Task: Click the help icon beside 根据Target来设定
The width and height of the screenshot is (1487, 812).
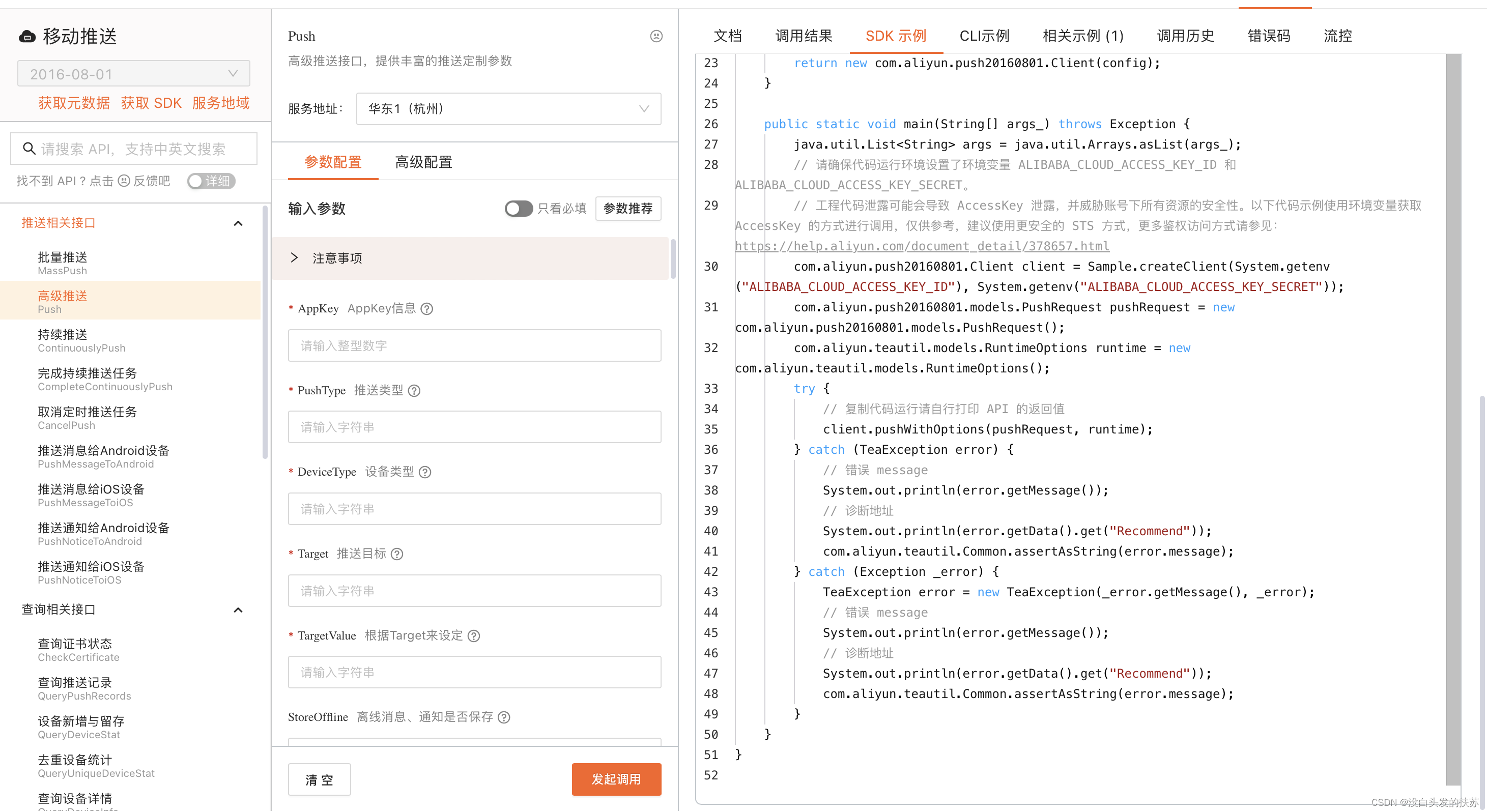Action: click(x=473, y=636)
